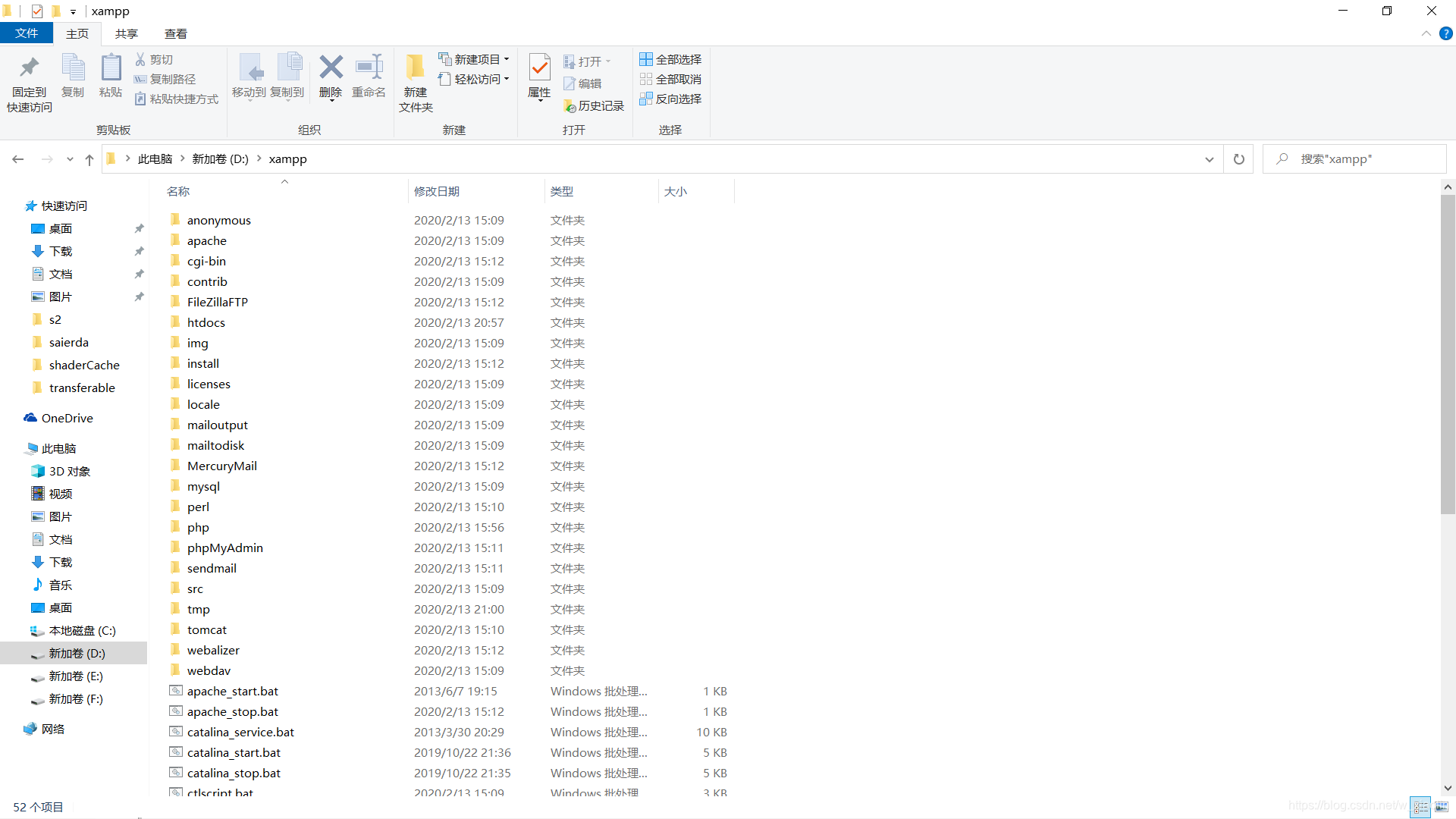Click the Select none item

click(670, 79)
